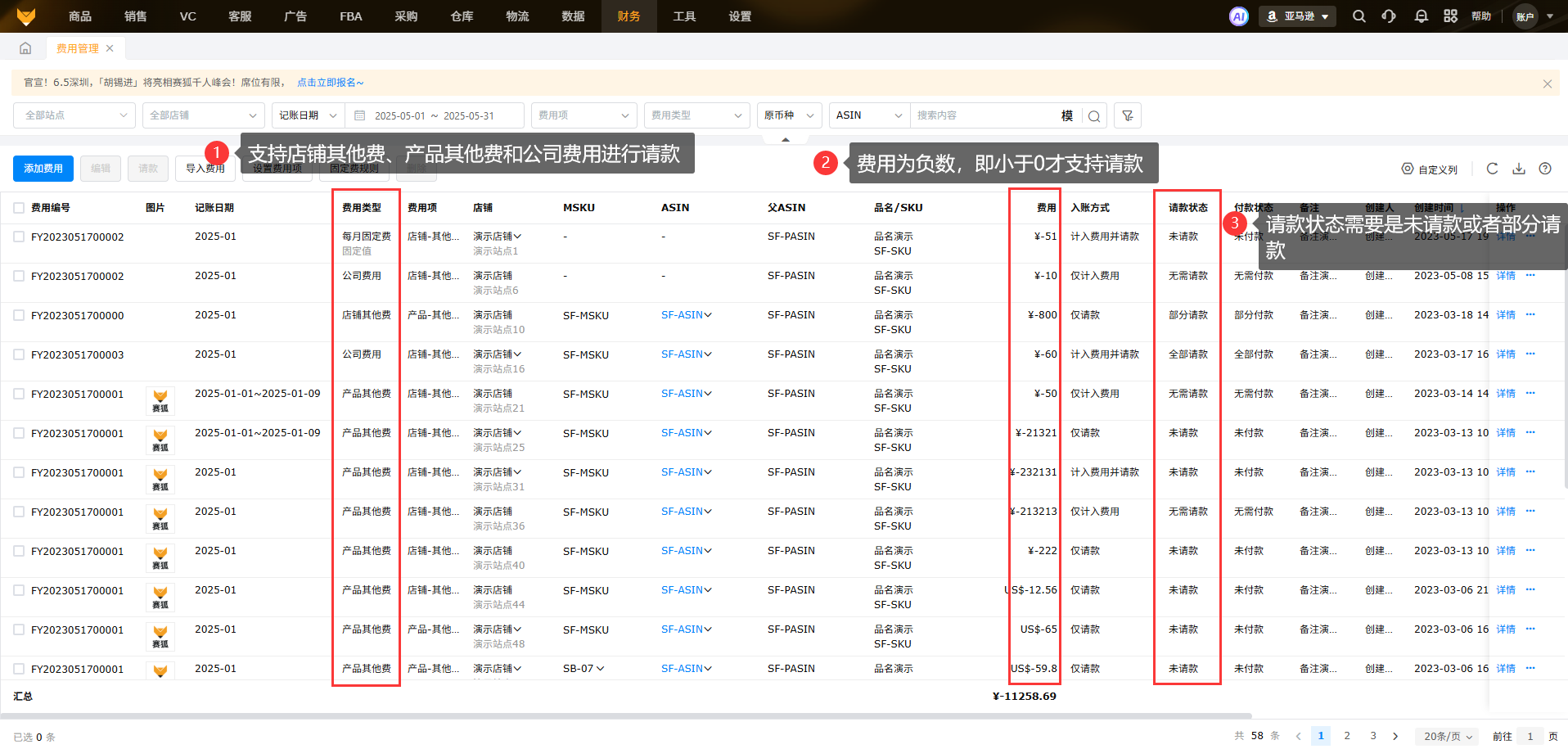Select the checkbox for FY2023051700003
This screenshot has width=1568, height=749.
pos(19,354)
